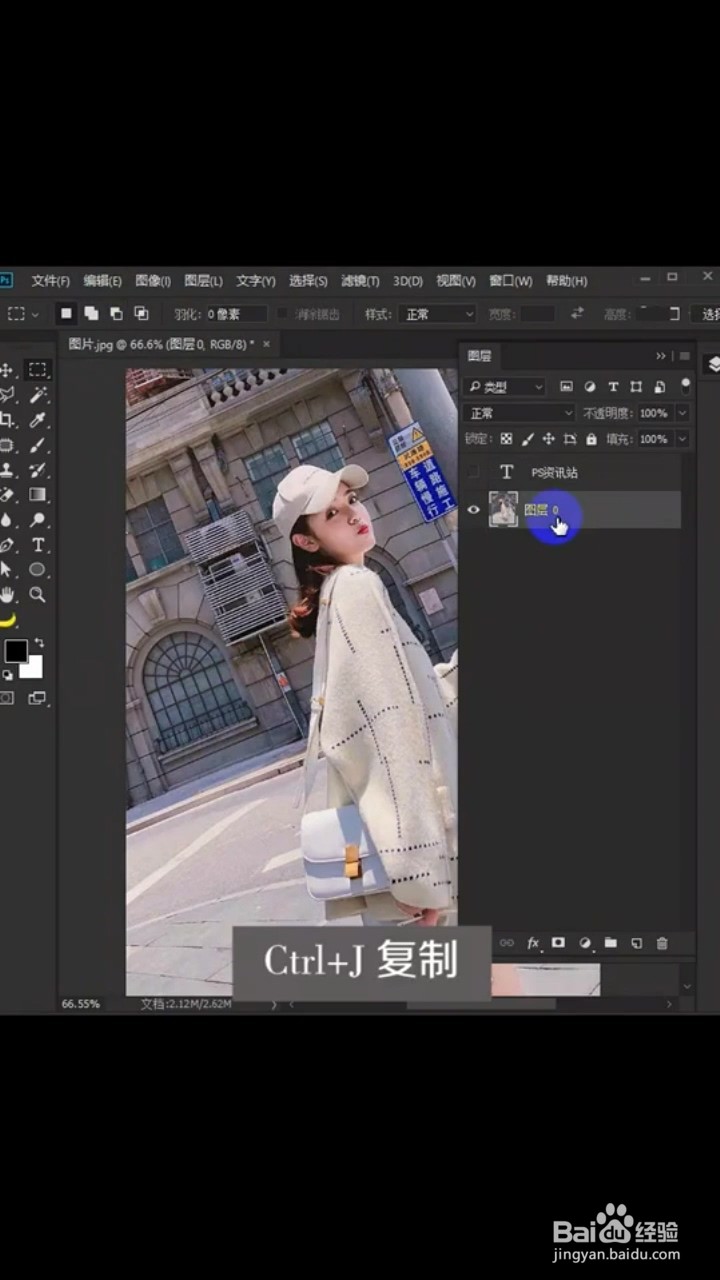Open the opacity 不透明度 slider arrow
The height and width of the screenshot is (1280, 720).
[x=683, y=413]
